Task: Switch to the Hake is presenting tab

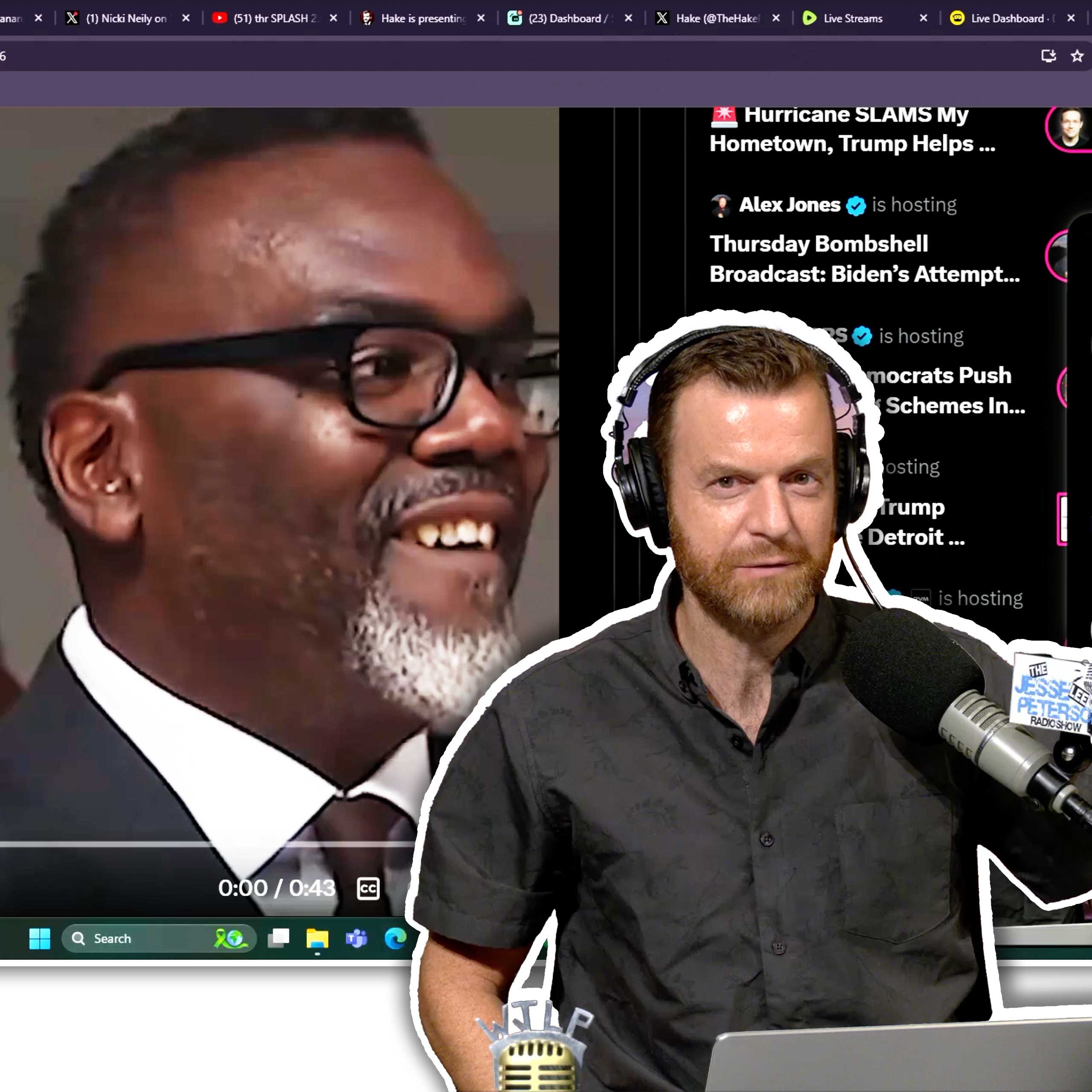Action: click(x=422, y=18)
